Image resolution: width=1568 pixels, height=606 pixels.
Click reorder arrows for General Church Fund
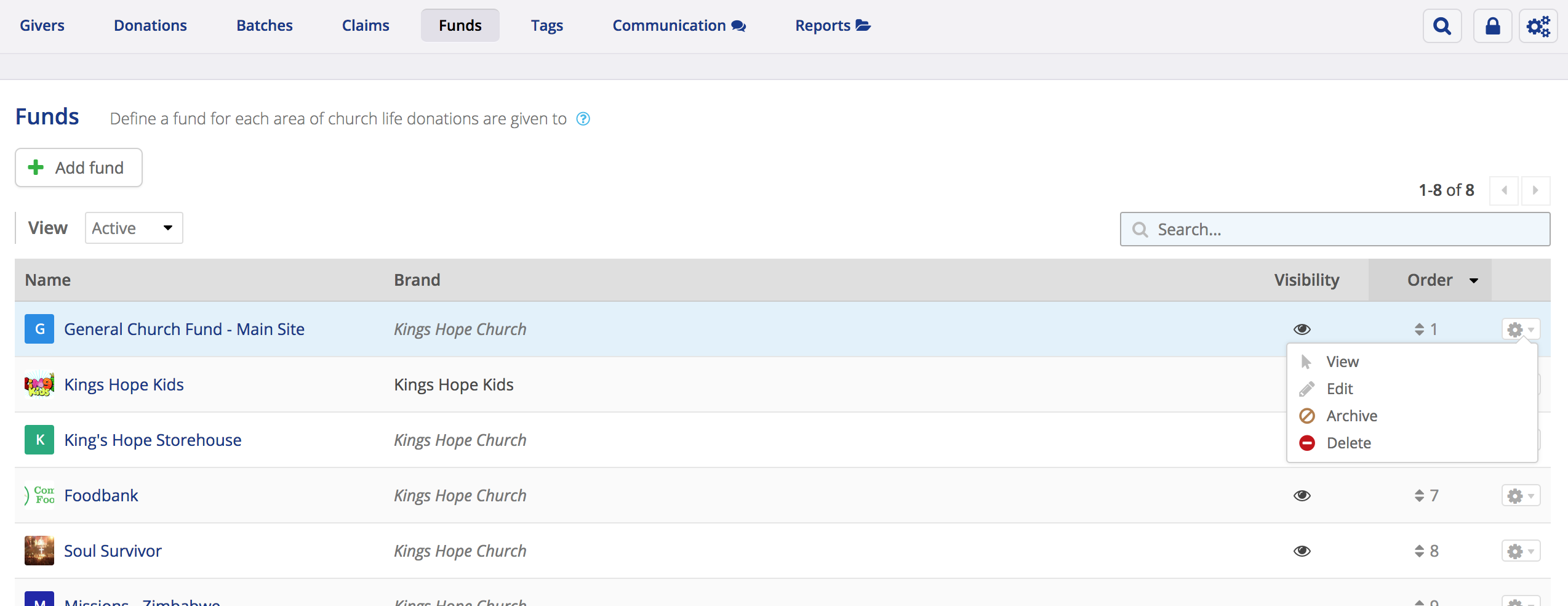1419,329
